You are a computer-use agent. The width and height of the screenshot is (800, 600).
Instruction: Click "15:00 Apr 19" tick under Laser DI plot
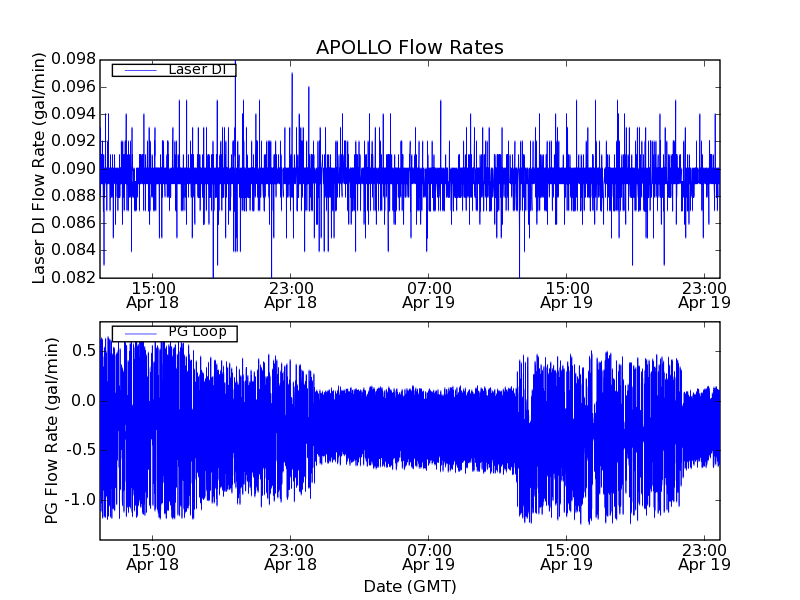pos(566,295)
